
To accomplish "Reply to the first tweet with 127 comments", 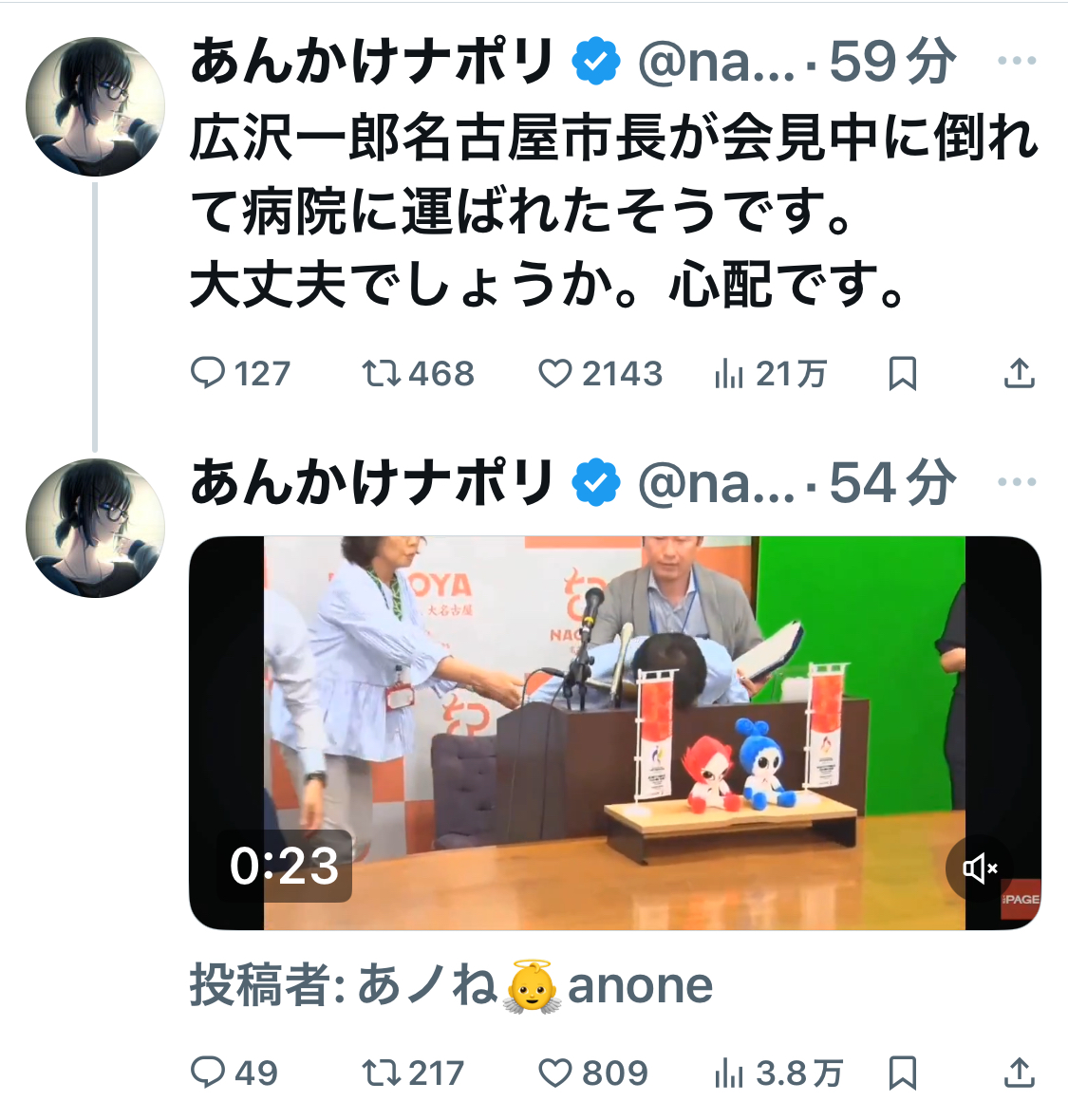I will [240, 374].
